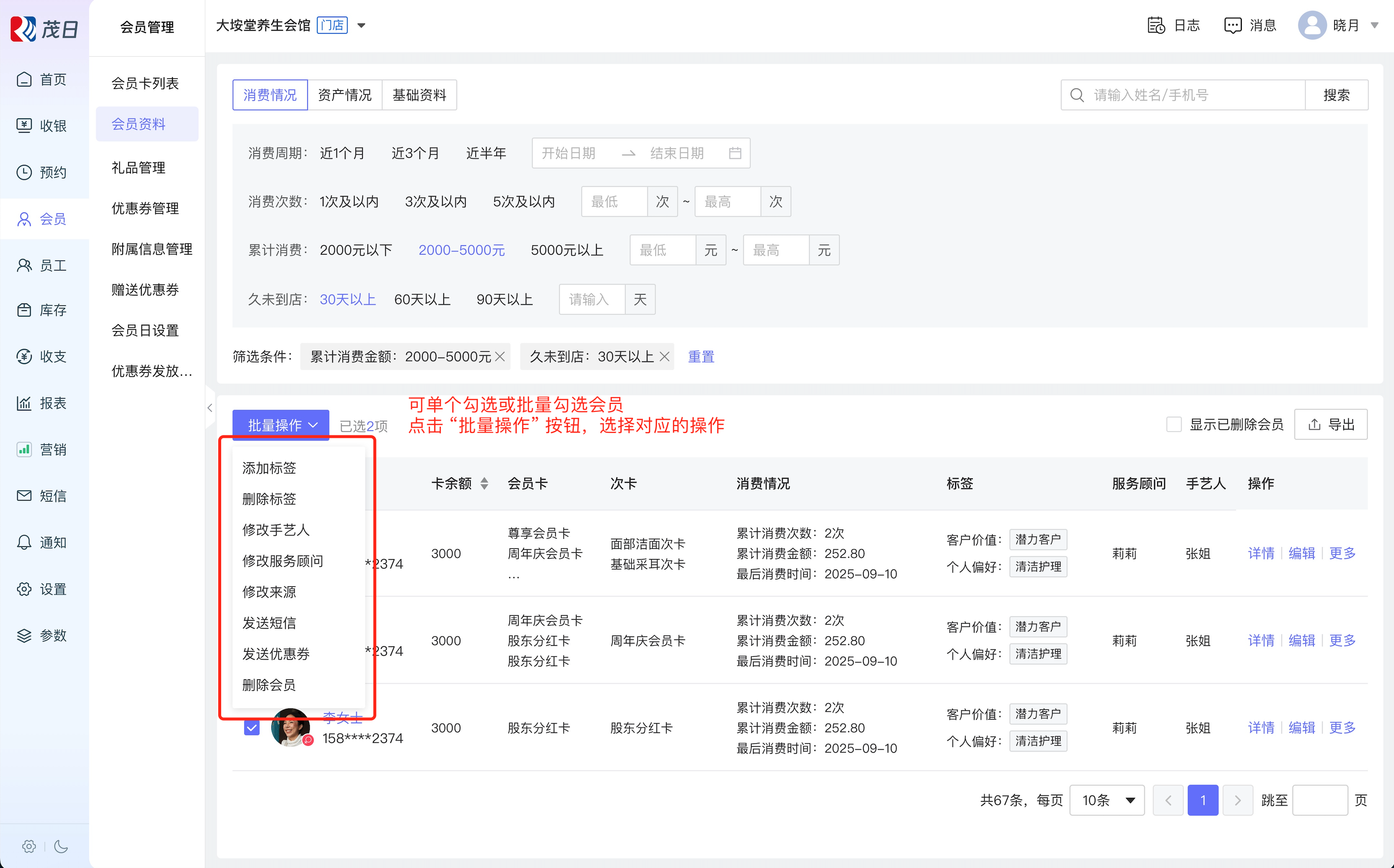Click the 通知 notification bell icon
1394x868 pixels.
click(x=24, y=542)
